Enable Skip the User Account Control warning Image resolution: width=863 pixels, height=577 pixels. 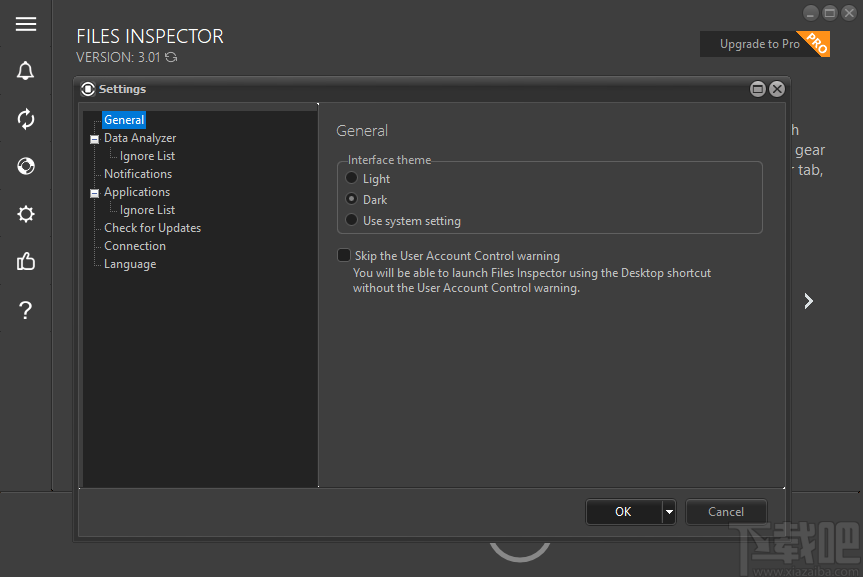pos(344,255)
